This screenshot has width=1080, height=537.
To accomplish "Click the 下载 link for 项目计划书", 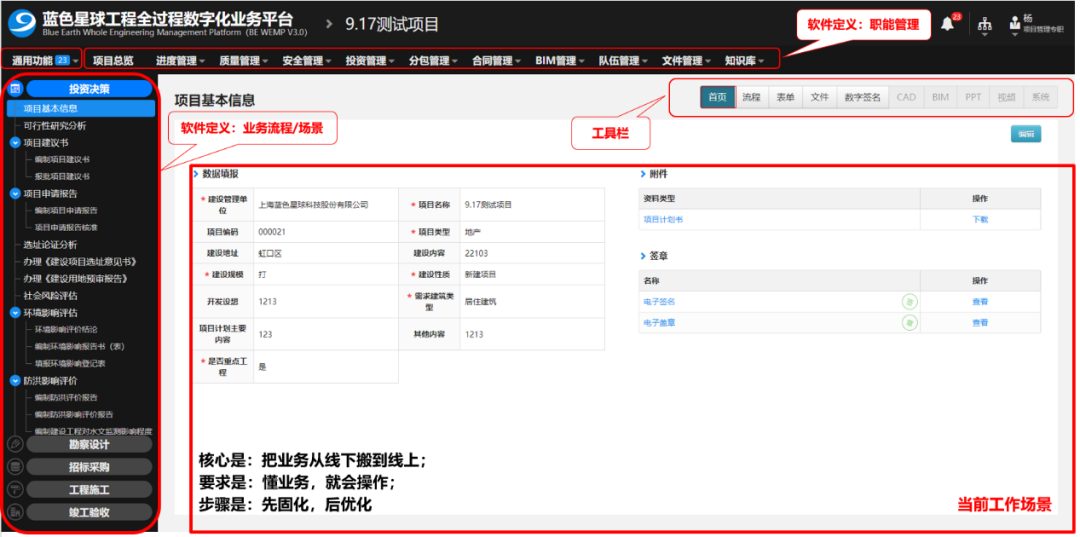I will (979, 219).
